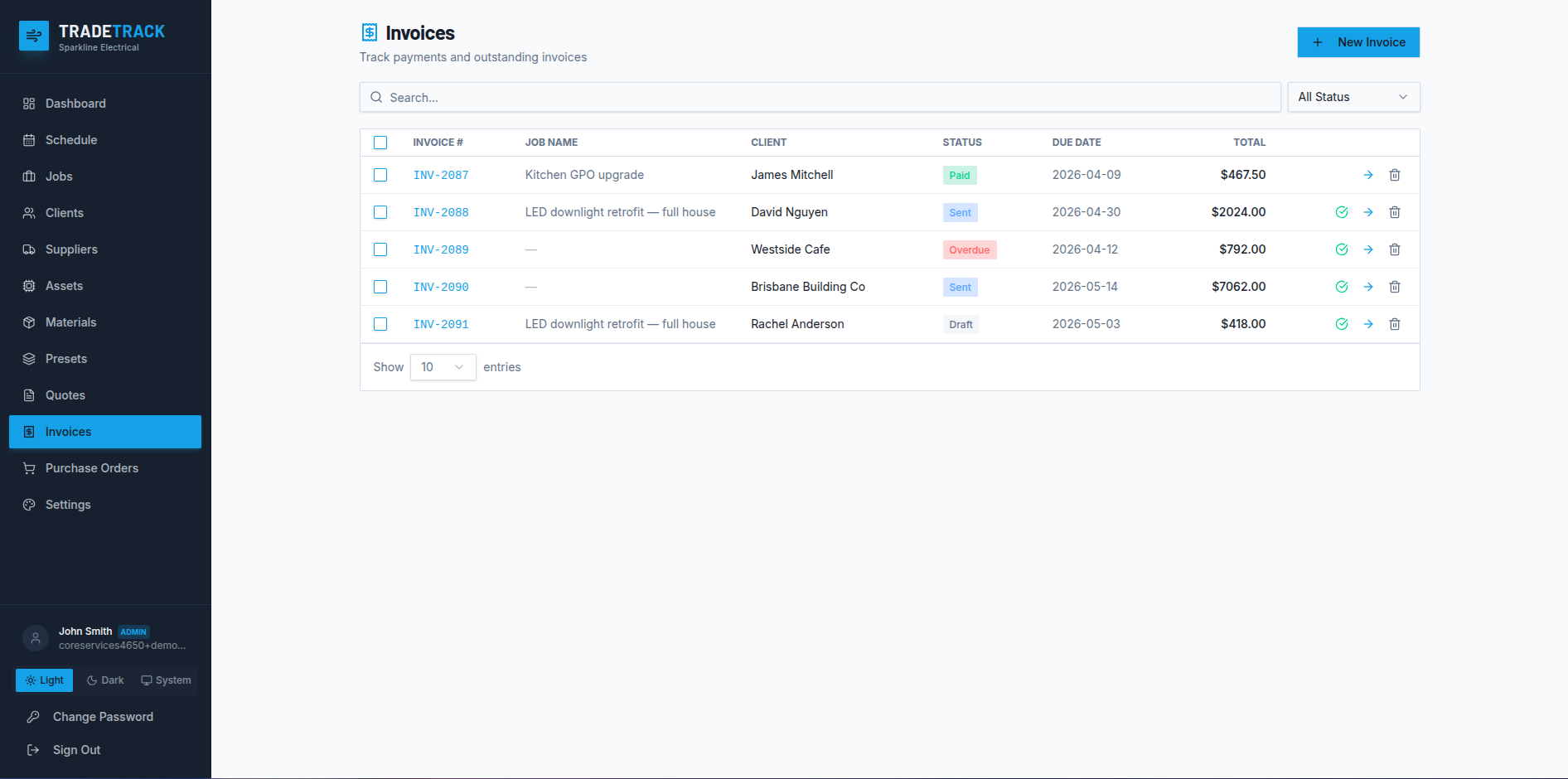The image size is (1568, 779).
Task: Tick the checkbox for INV-2091
Action: 380,324
